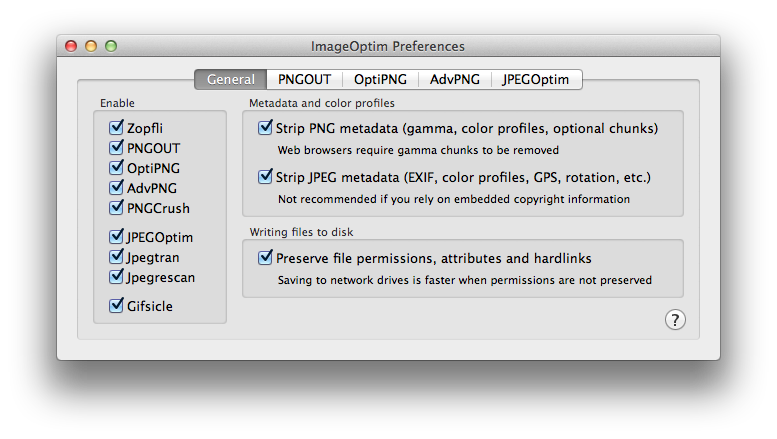The image size is (777, 439).
Task: Zoom the Preferences window with green button
Action: coord(111,46)
